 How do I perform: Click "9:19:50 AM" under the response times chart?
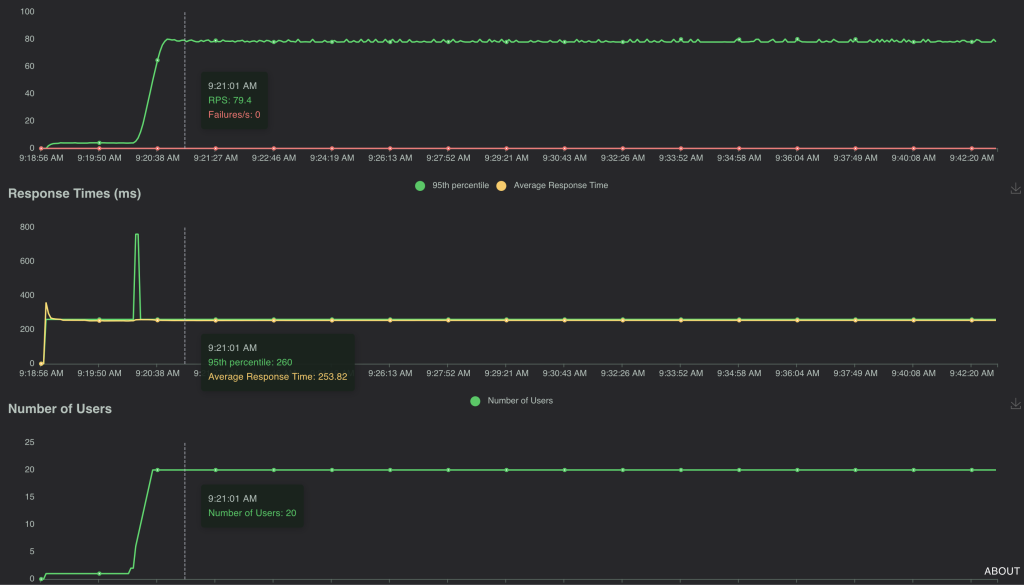tap(99, 373)
